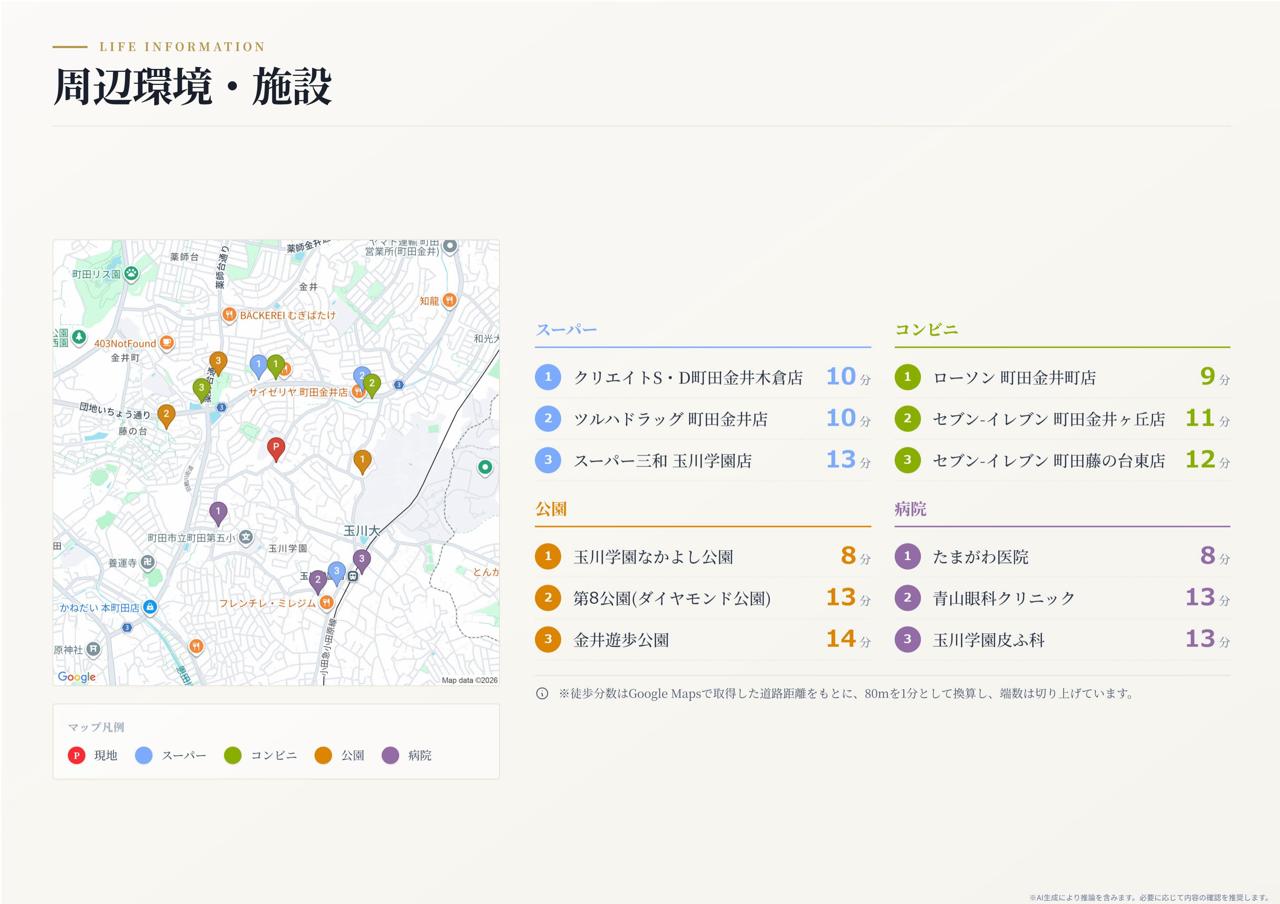Viewport: 1280px width, 904px height.
Task: Click the 11分 walking time for セブン-イレブン 町田金井ヶ丘店
Action: (x=1208, y=419)
